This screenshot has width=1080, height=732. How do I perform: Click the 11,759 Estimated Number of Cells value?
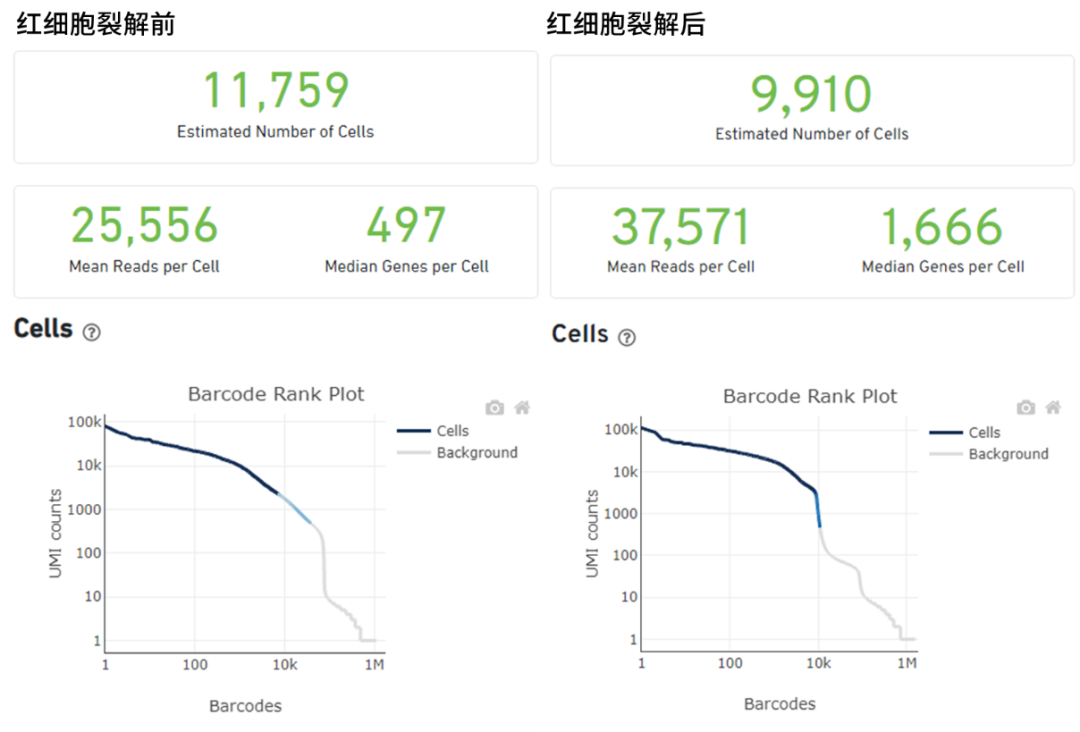pos(276,90)
